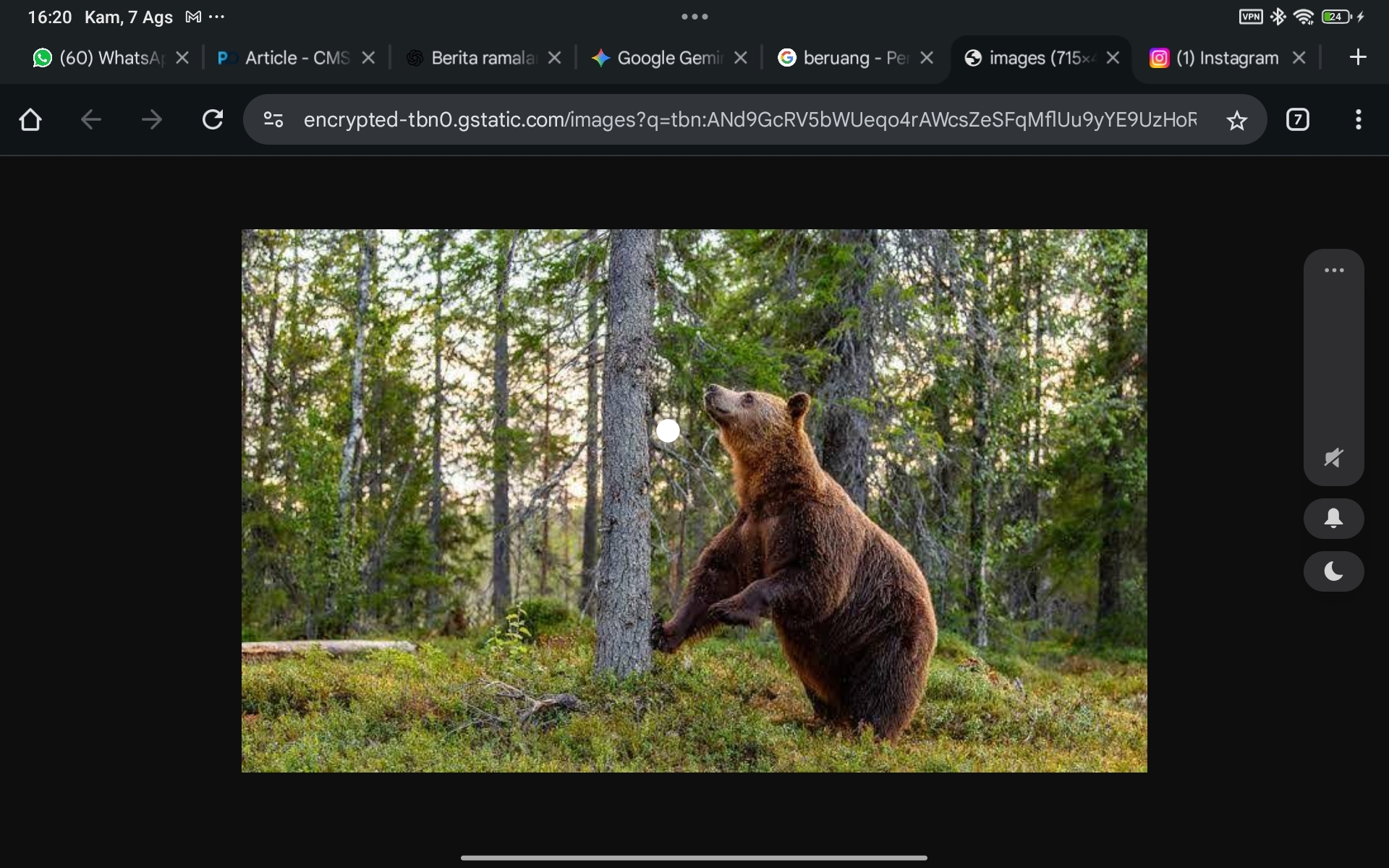Toggle night mode moon button
Image resolution: width=1389 pixels, height=868 pixels.
(x=1333, y=571)
